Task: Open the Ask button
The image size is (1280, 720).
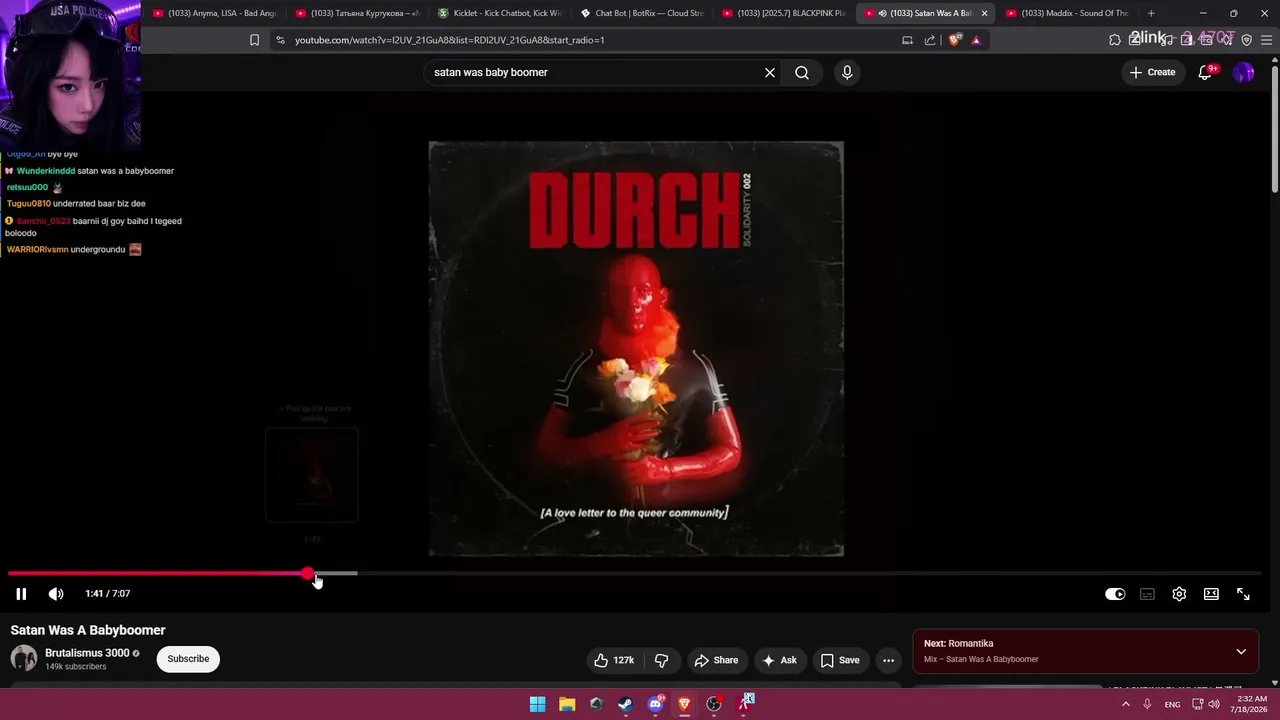Action: (x=779, y=660)
